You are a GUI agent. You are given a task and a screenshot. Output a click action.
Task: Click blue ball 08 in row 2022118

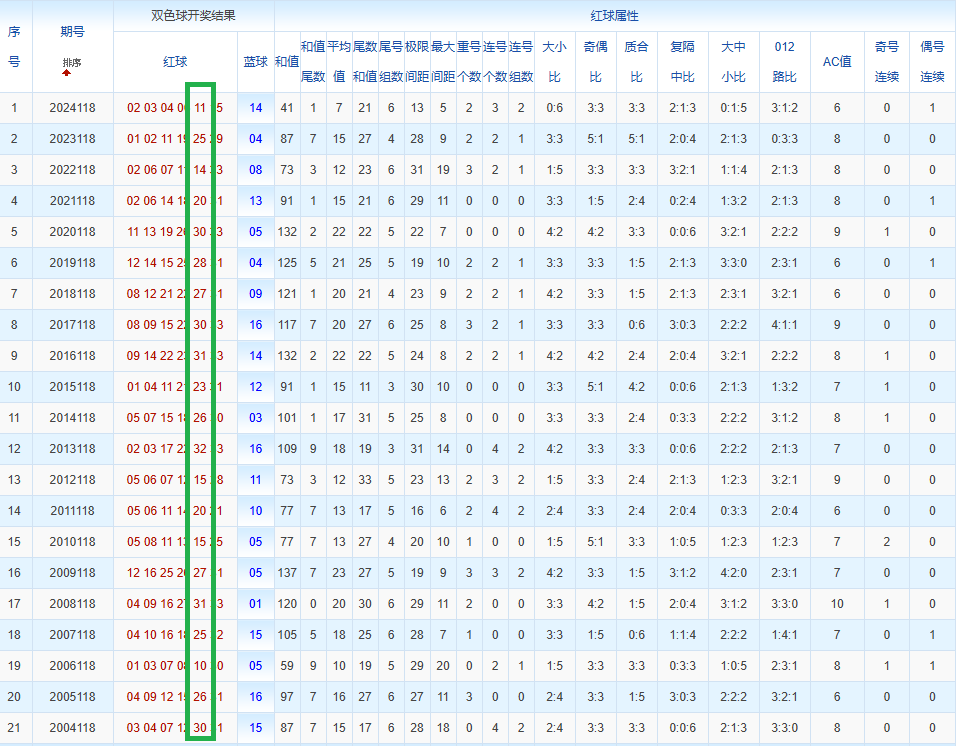pos(256,170)
